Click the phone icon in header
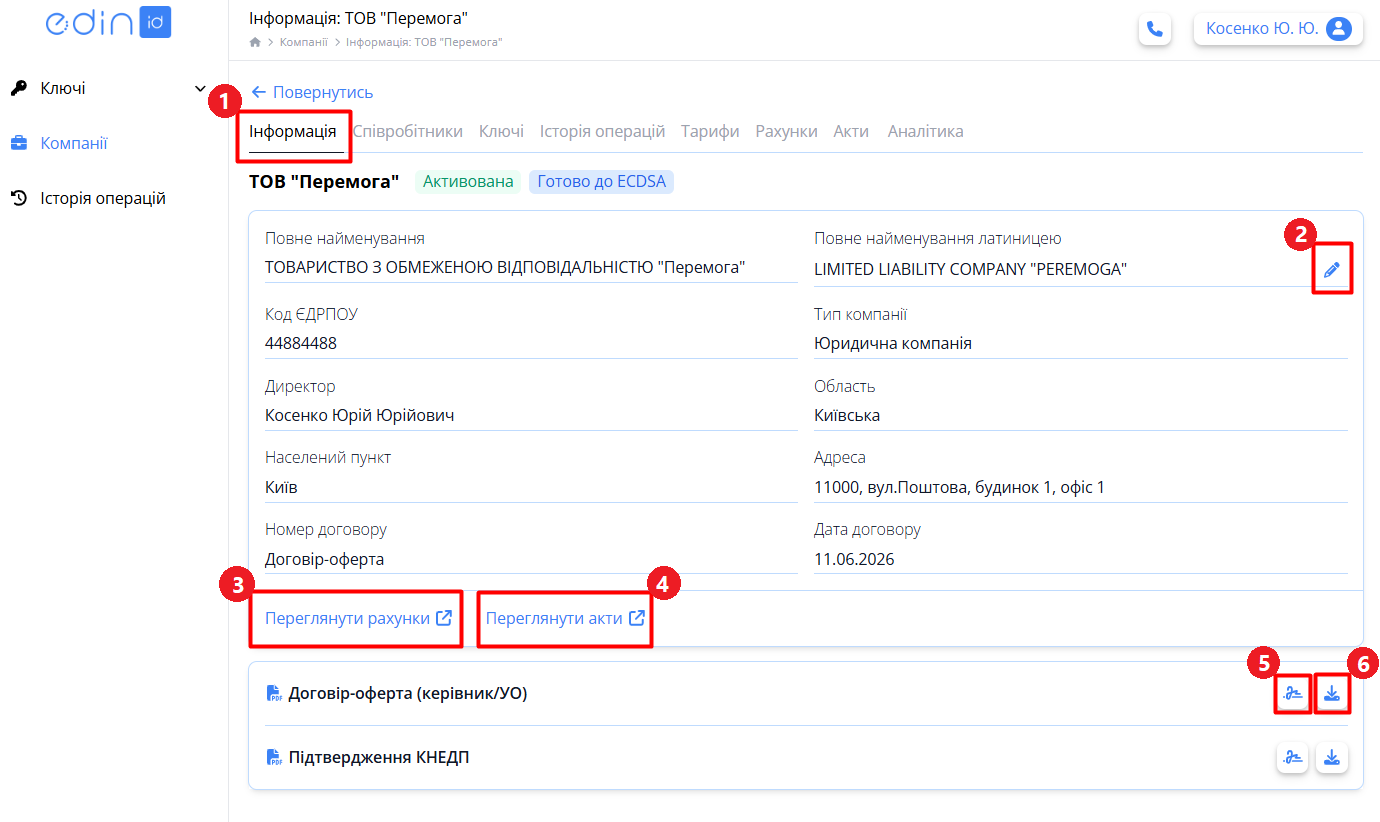 (x=1155, y=29)
